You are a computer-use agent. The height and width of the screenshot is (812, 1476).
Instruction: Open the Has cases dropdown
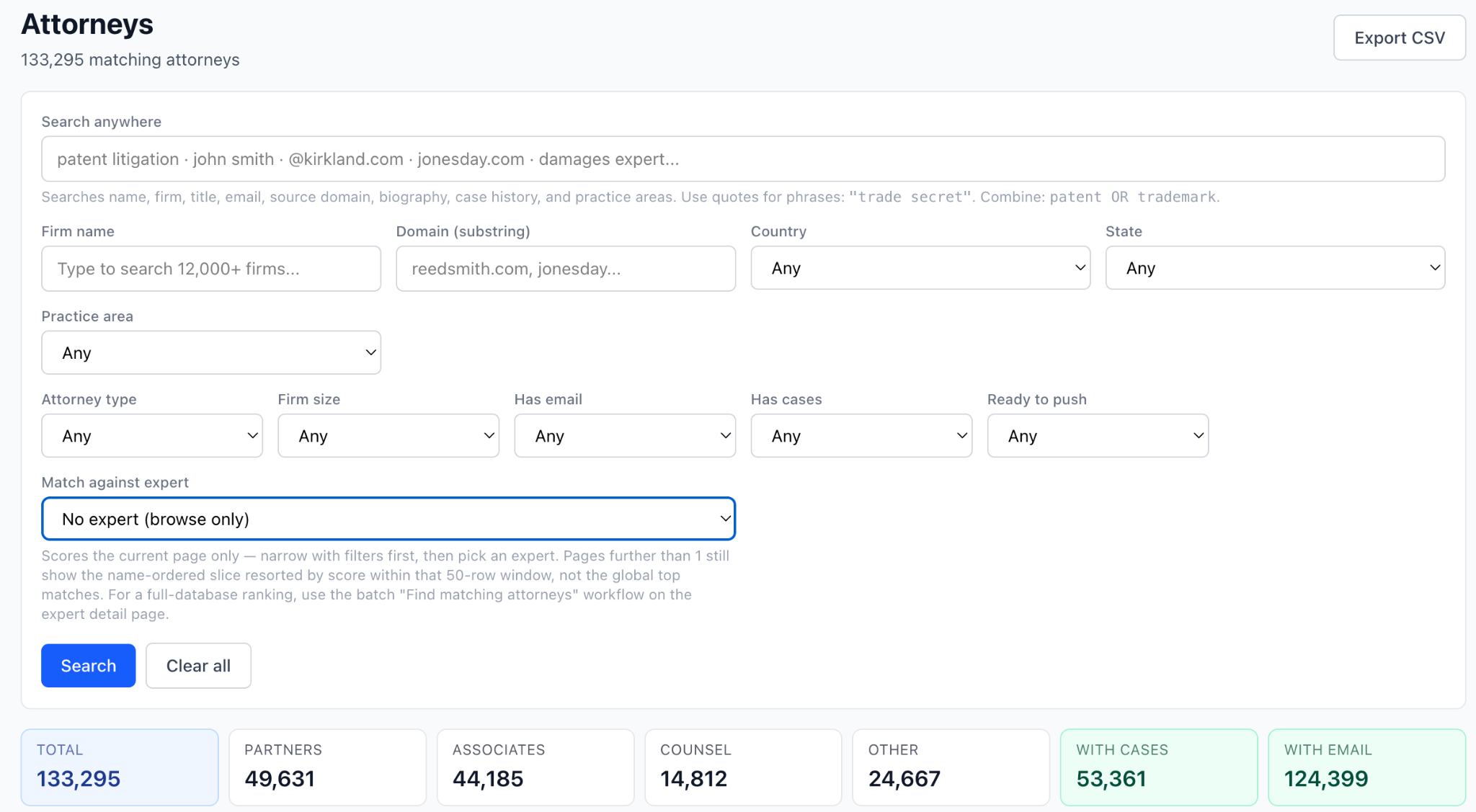861,435
